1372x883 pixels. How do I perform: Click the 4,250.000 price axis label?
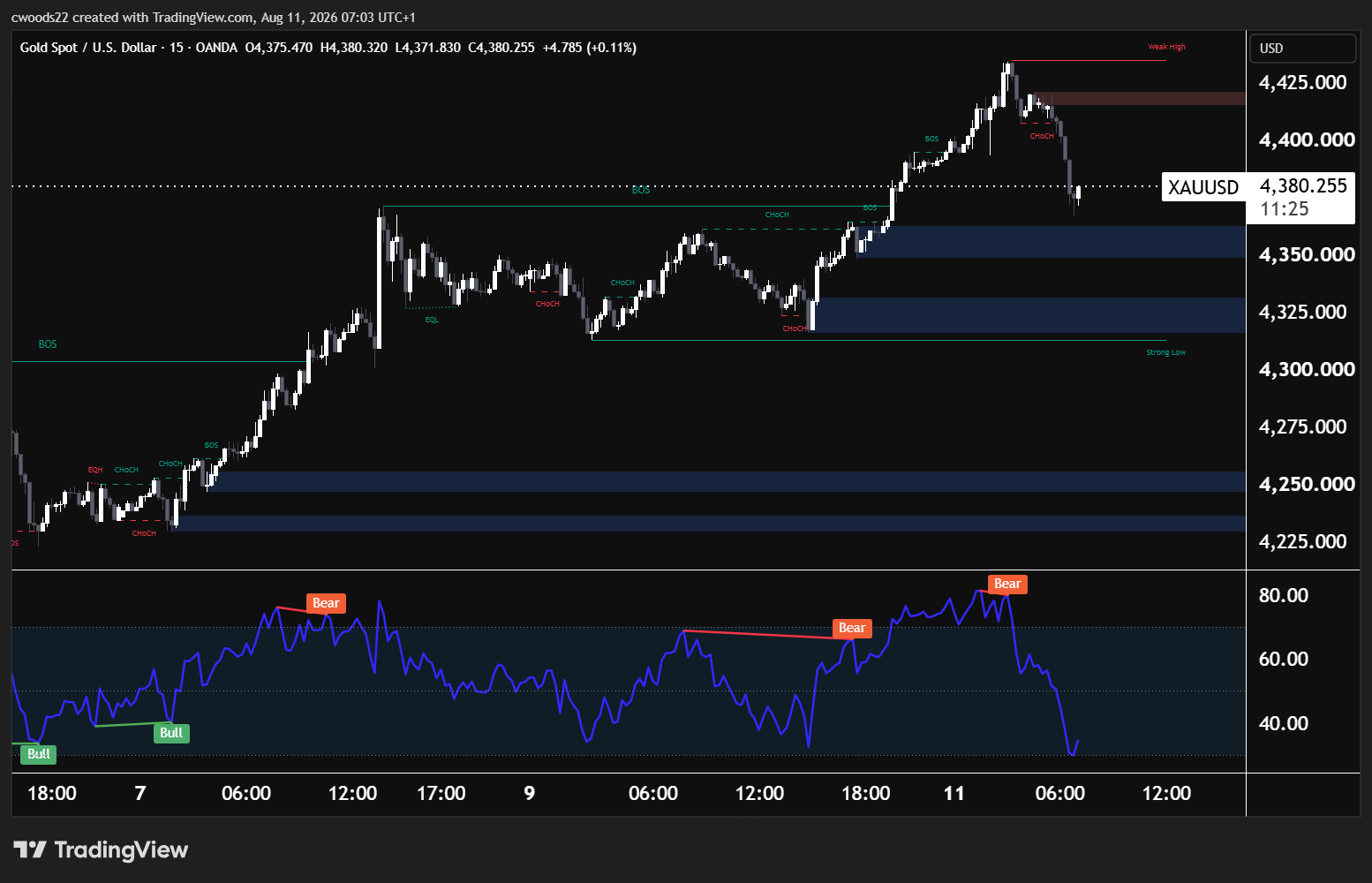1307,484
